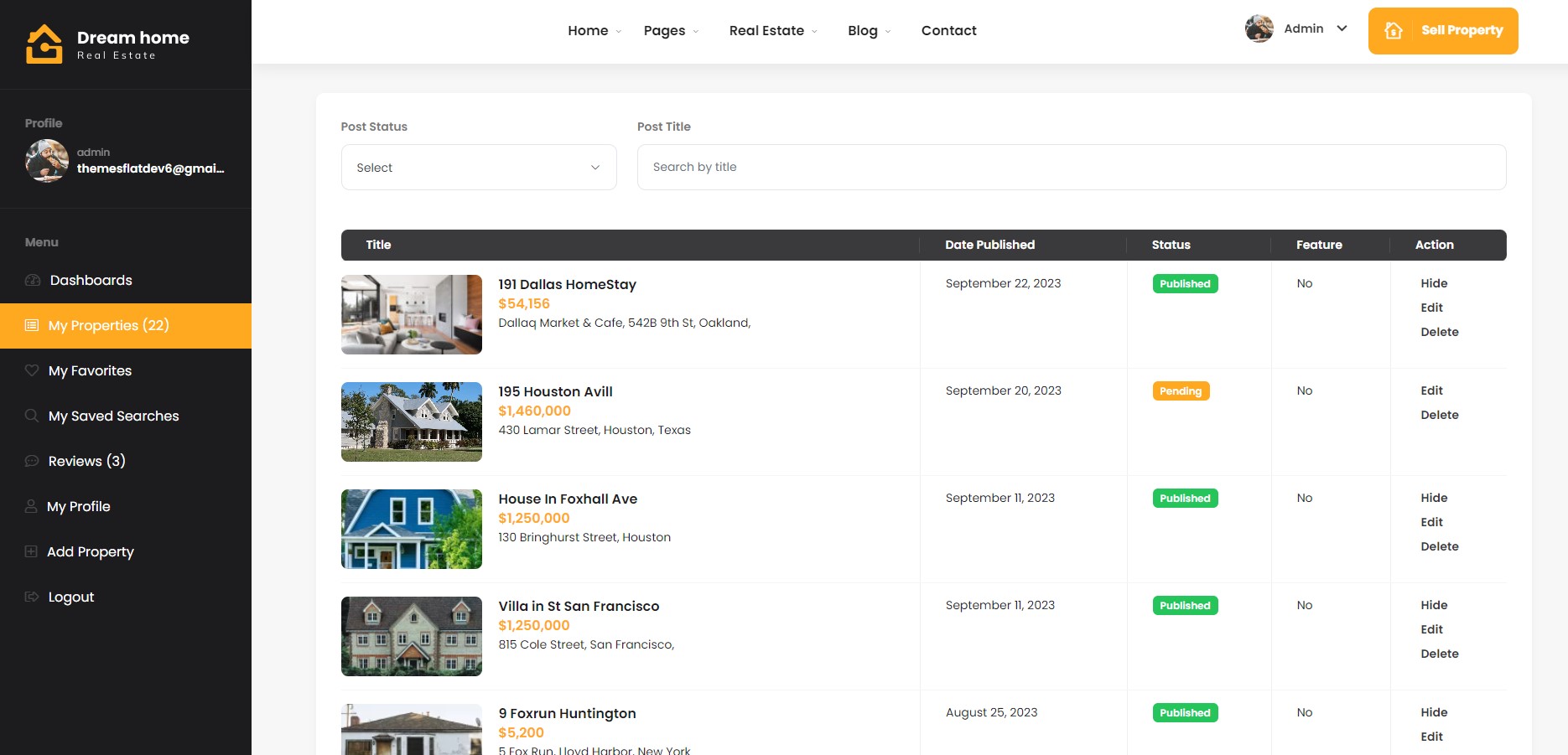1568x755 pixels.
Task: Click the admin avatar in the top bar
Action: pyautogui.click(x=1259, y=28)
